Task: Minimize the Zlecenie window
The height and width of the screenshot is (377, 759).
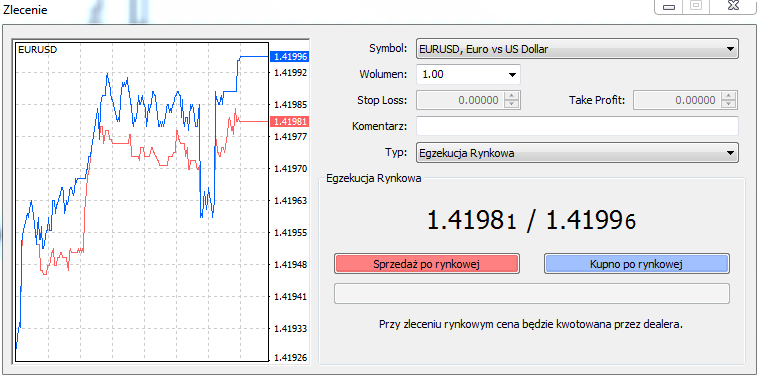Action: point(669,6)
